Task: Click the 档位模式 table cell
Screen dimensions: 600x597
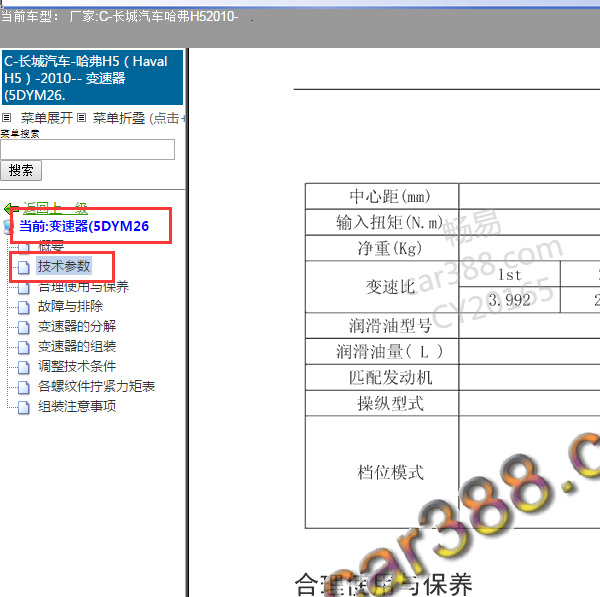Action: (x=382, y=472)
